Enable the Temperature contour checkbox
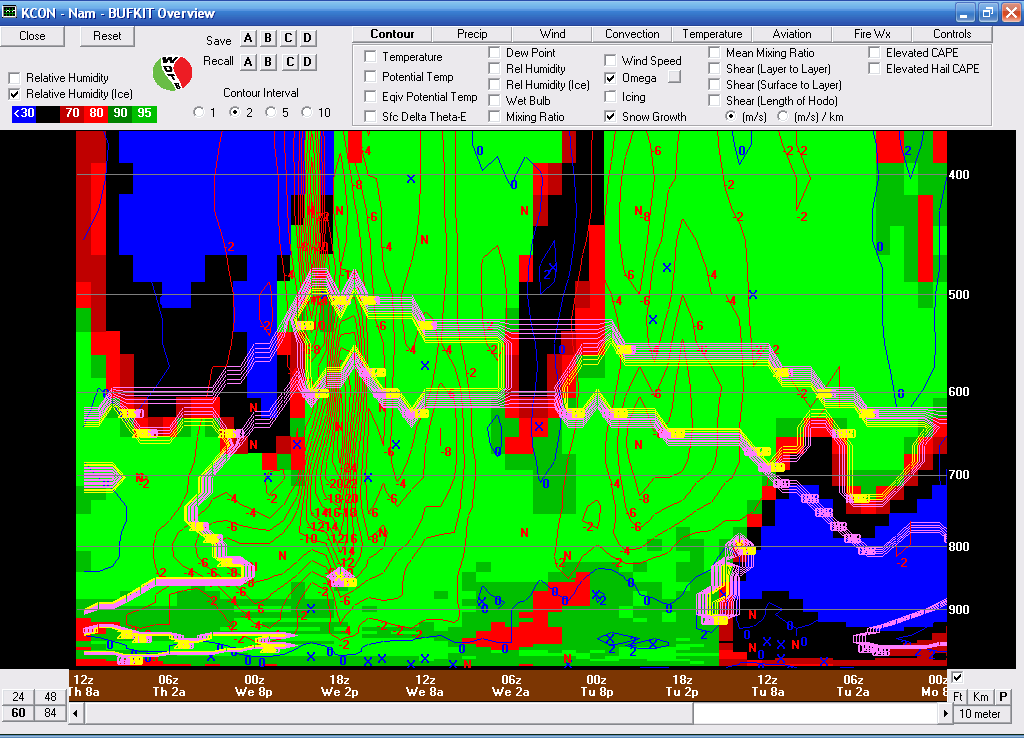Viewport: 1024px width, 738px height. [370, 56]
